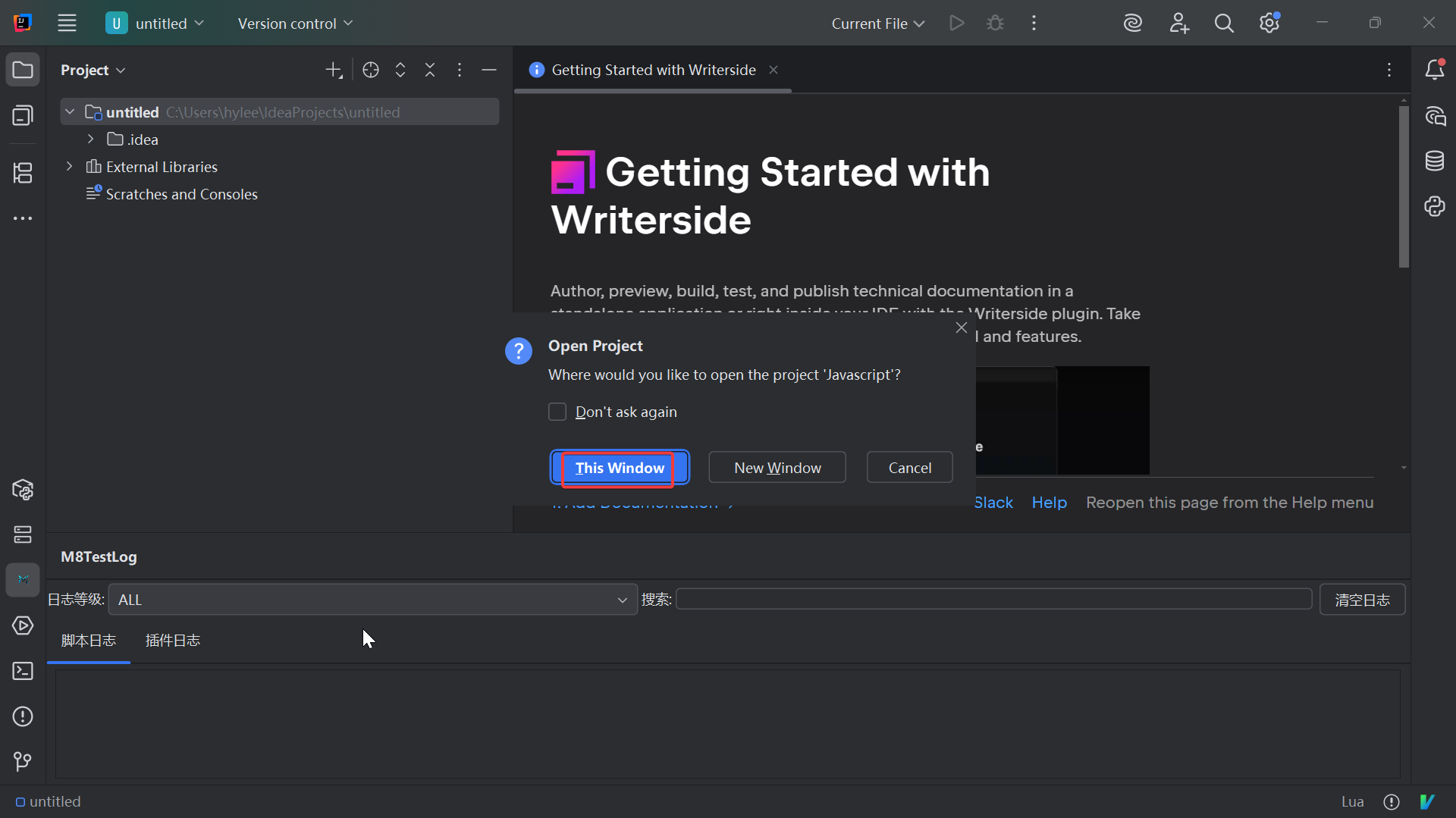Enable the Don't ask again checkbox
1456x818 pixels.
click(557, 412)
